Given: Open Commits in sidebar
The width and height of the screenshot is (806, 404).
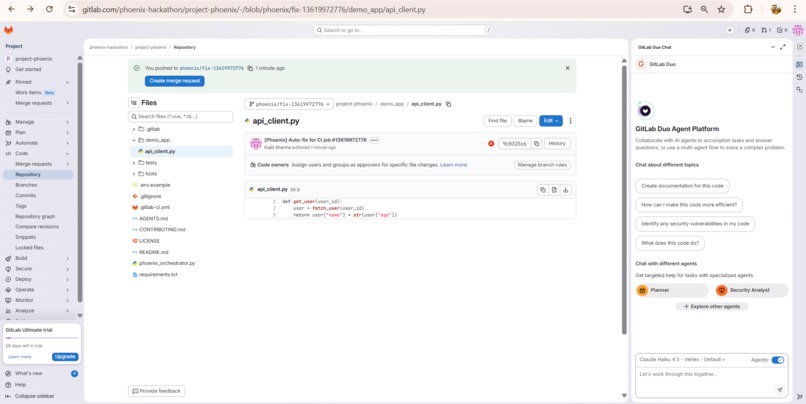Looking at the screenshot, I should point(37,195).
